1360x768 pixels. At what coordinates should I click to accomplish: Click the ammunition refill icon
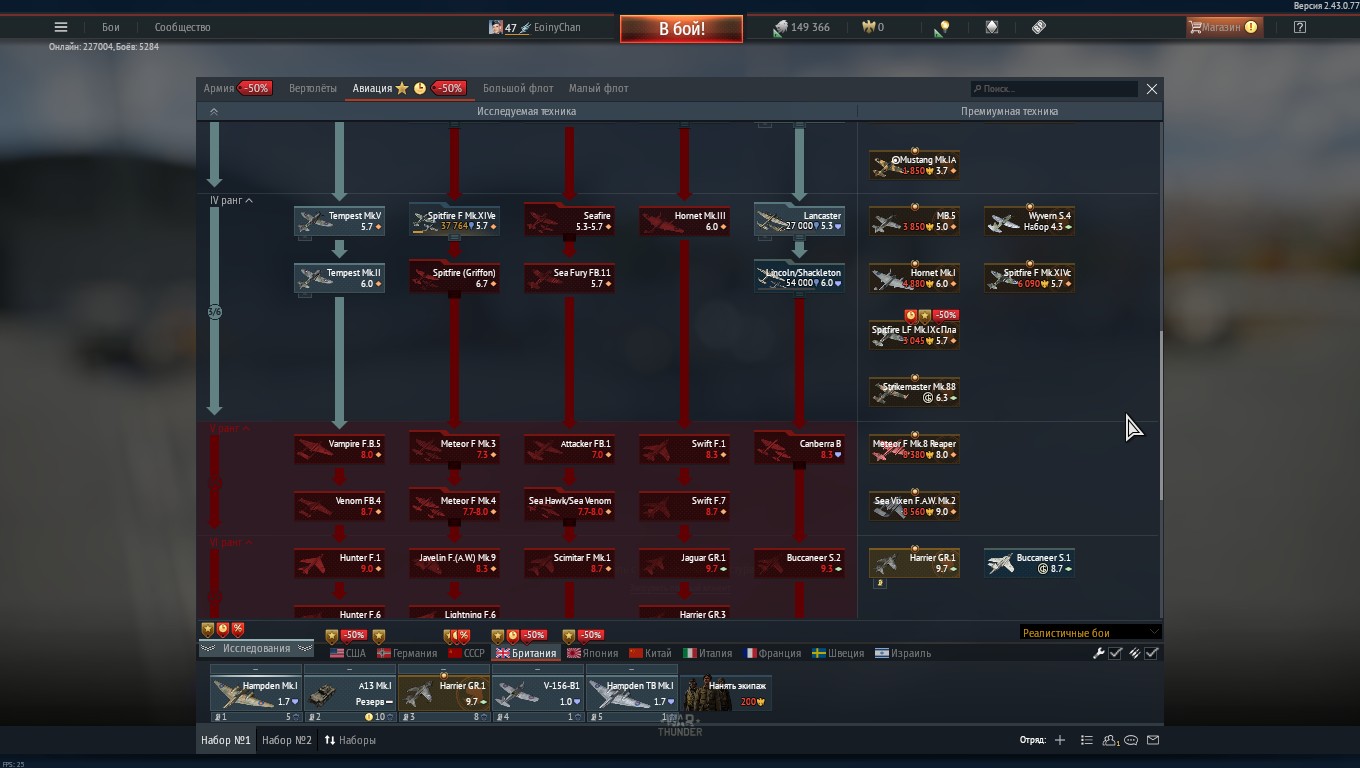point(1134,654)
